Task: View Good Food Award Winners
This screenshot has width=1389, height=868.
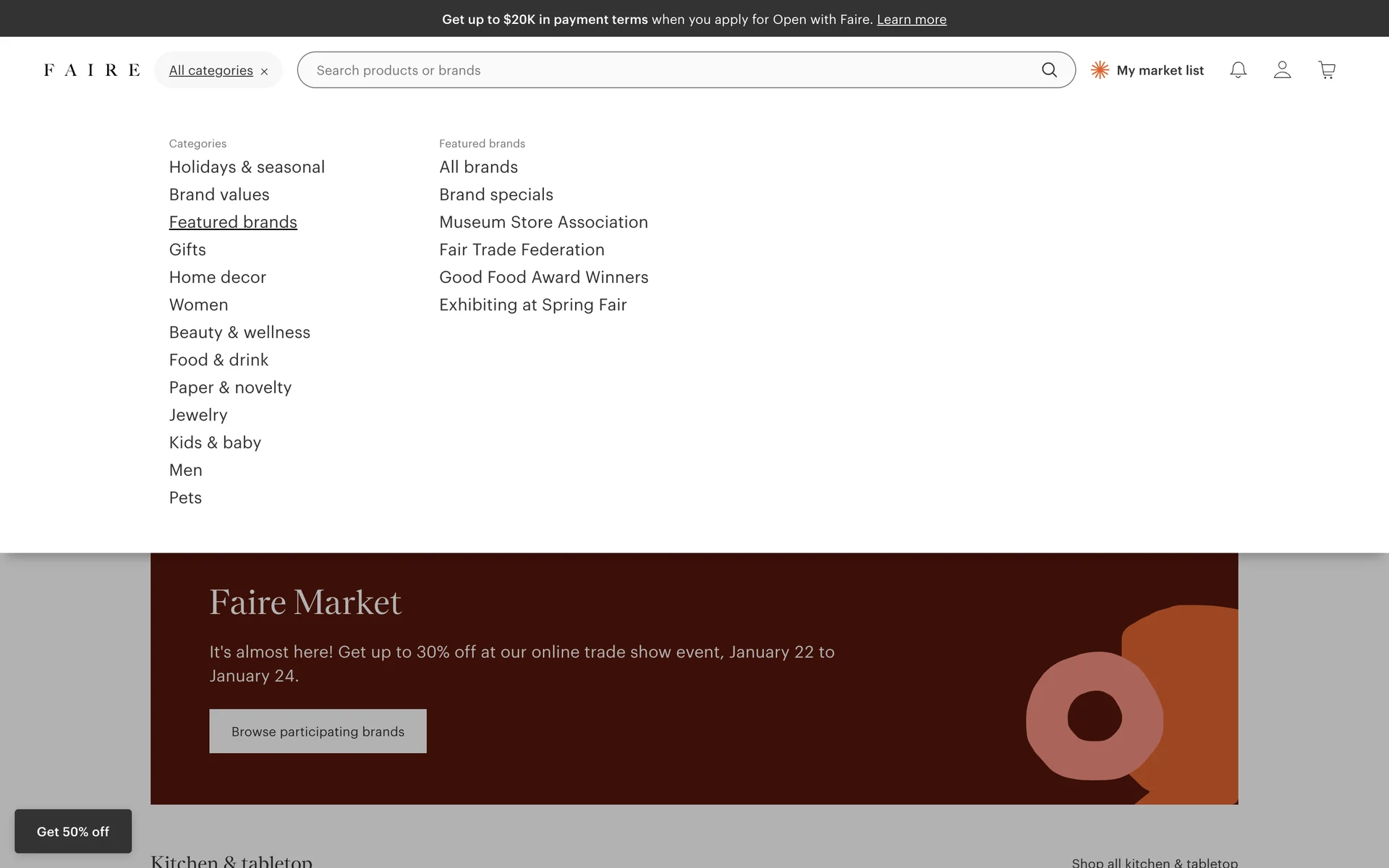Action: click(x=543, y=277)
